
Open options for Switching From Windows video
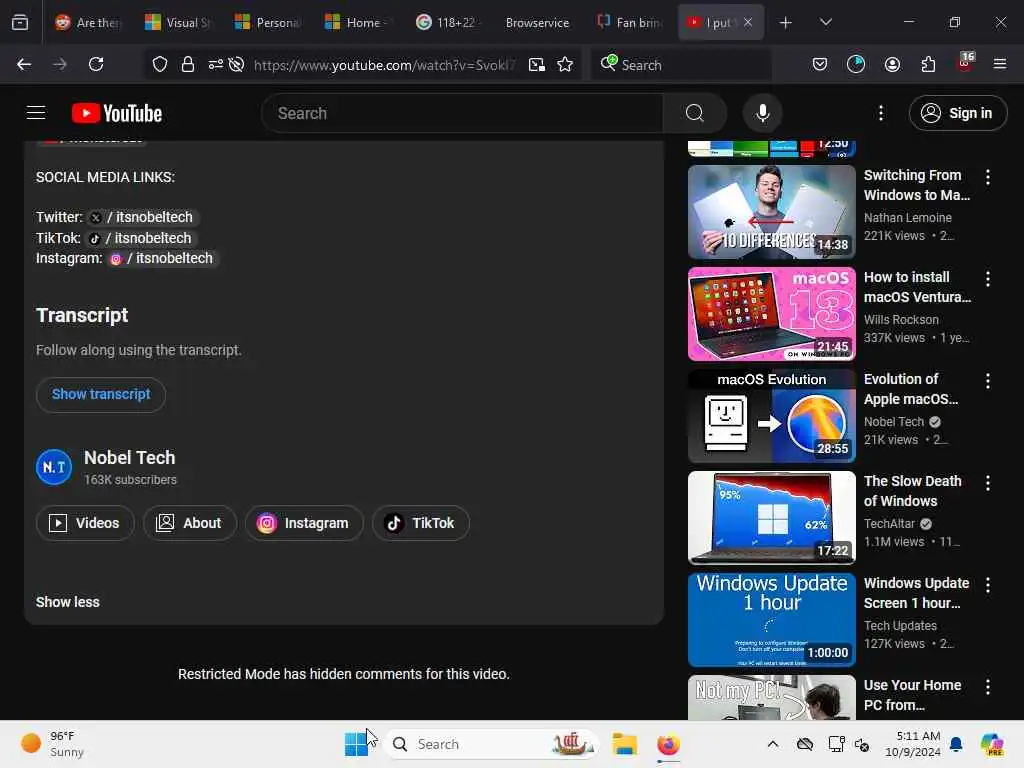pos(987,177)
